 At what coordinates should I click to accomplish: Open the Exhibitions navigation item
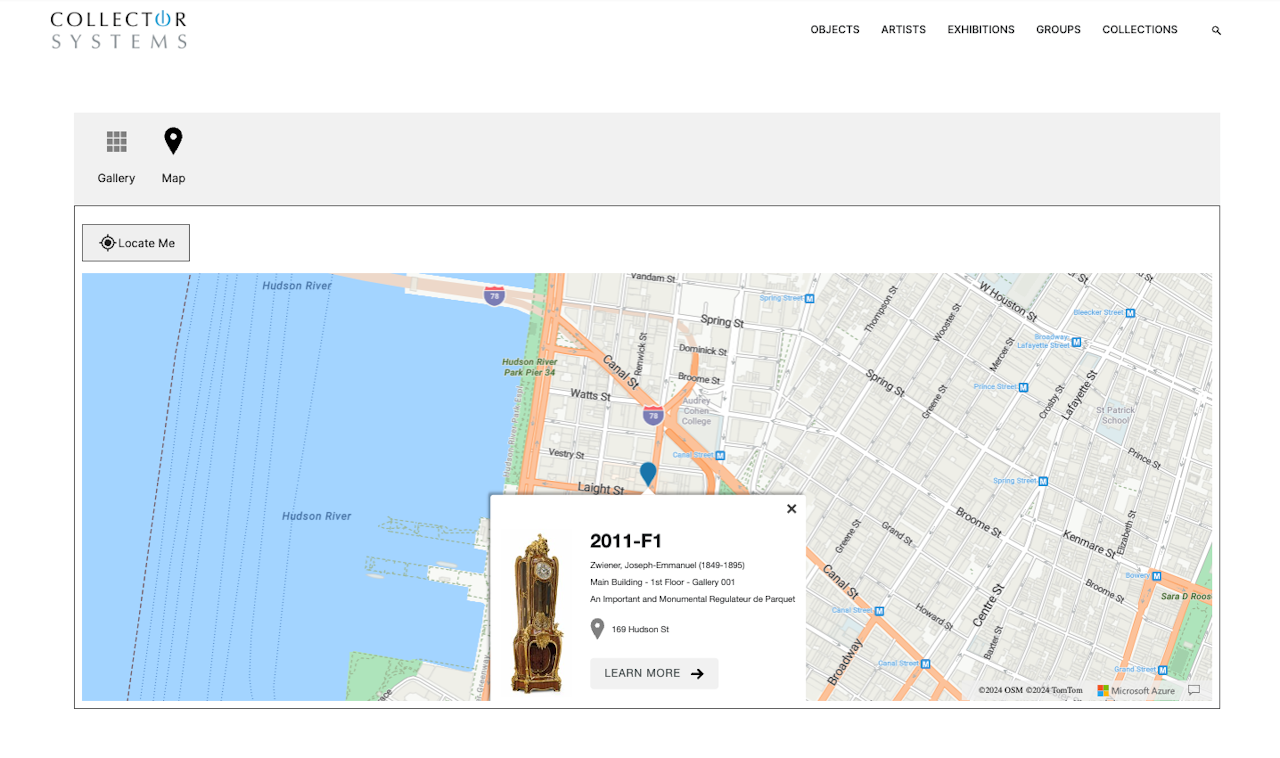980,30
